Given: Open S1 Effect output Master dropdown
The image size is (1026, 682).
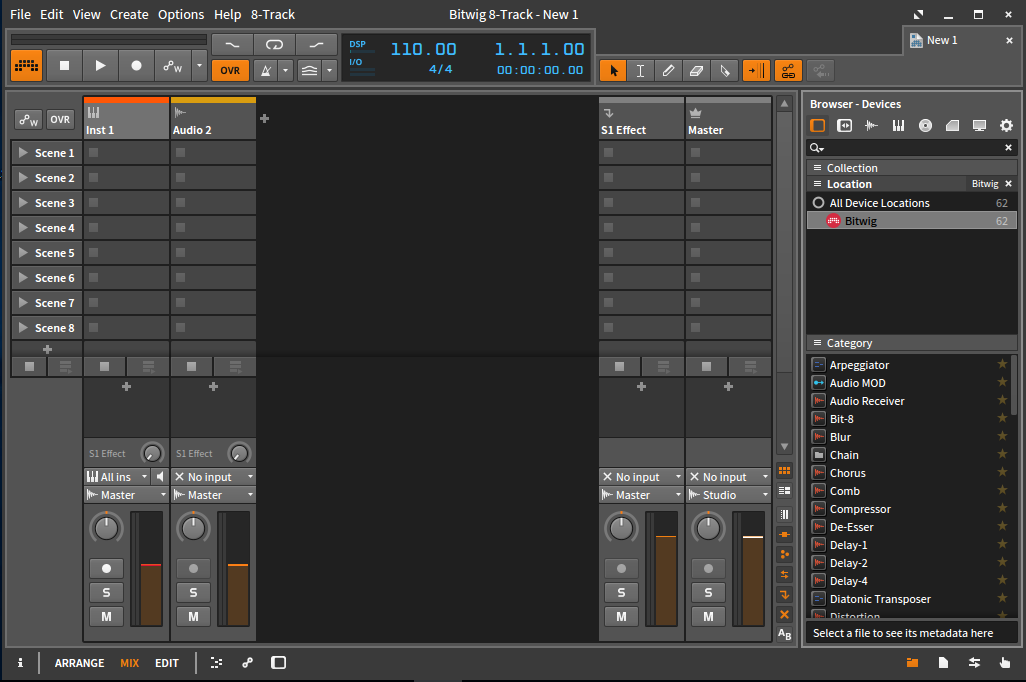Looking at the screenshot, I should [x=641, y=495].
